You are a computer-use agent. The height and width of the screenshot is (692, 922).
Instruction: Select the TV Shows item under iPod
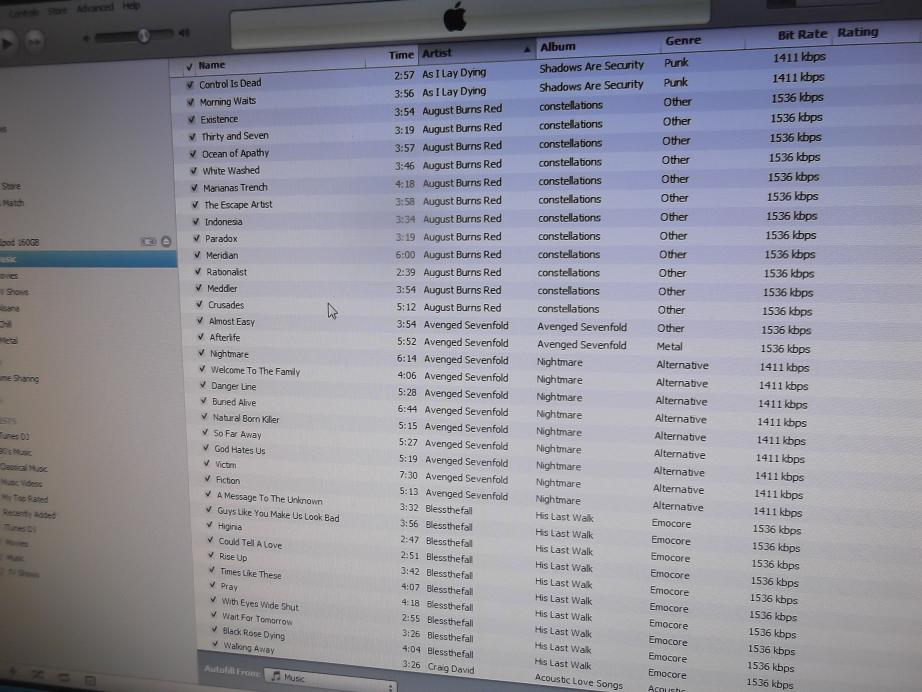[17, 292]
